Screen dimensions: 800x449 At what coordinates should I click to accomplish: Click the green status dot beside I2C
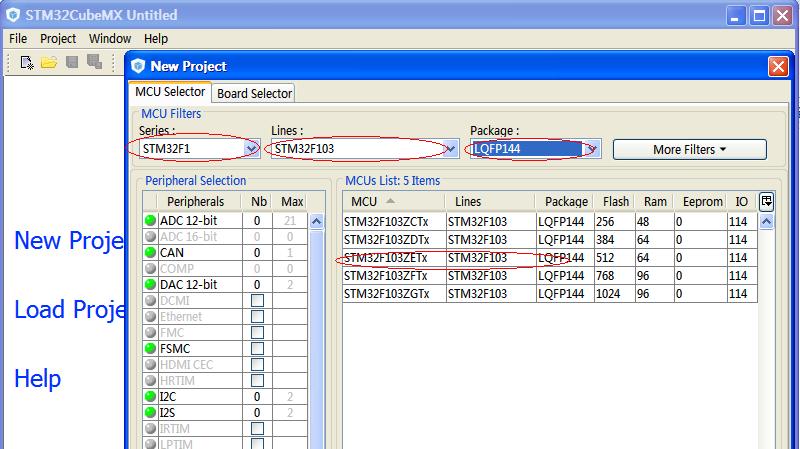point(151,397)
